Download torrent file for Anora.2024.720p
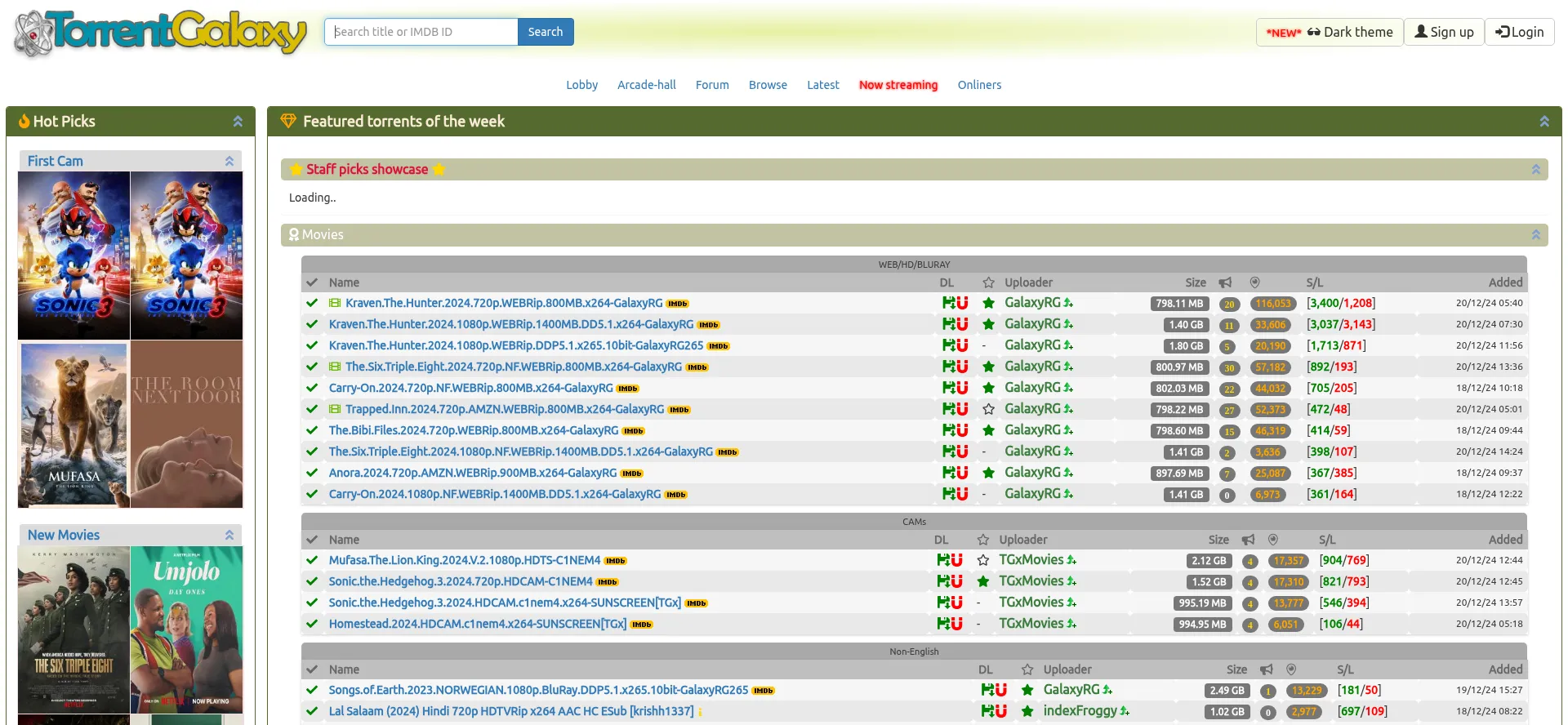This screenshot has height=725, width=1568. pos(948,473)
